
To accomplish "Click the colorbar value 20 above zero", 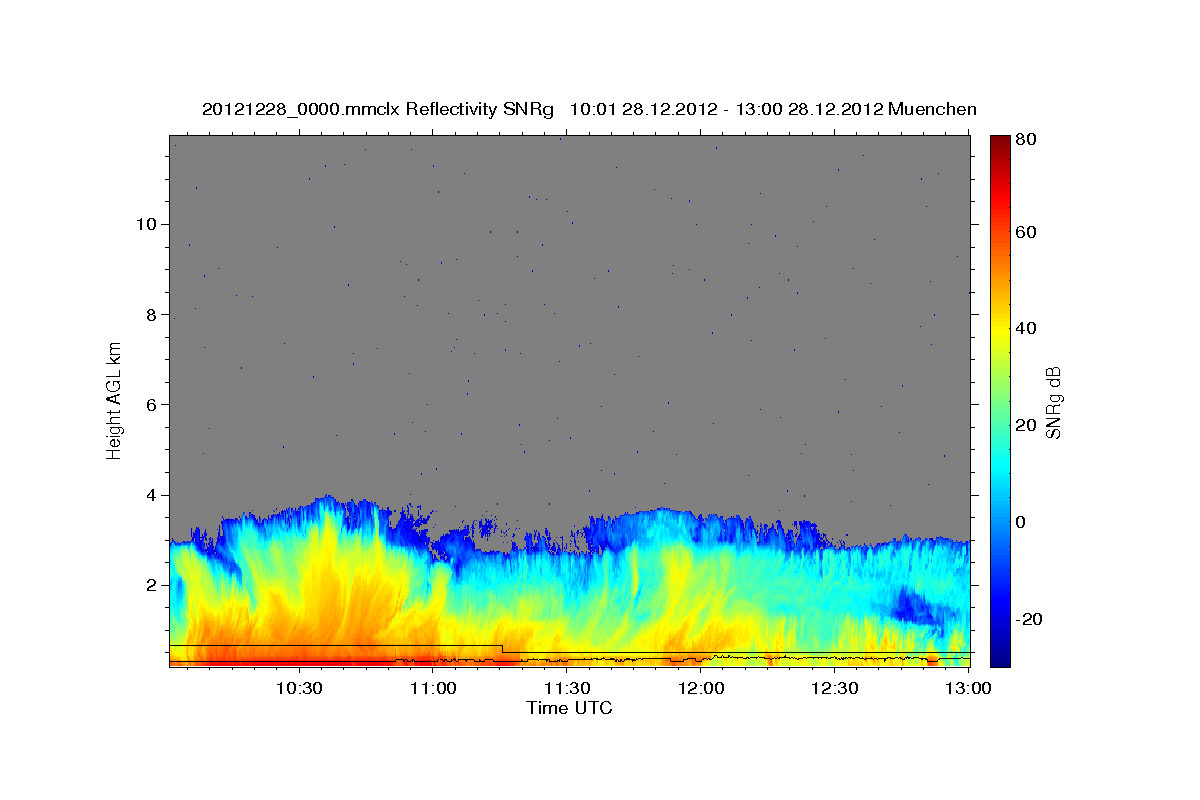I will (x=1025, y=425).
